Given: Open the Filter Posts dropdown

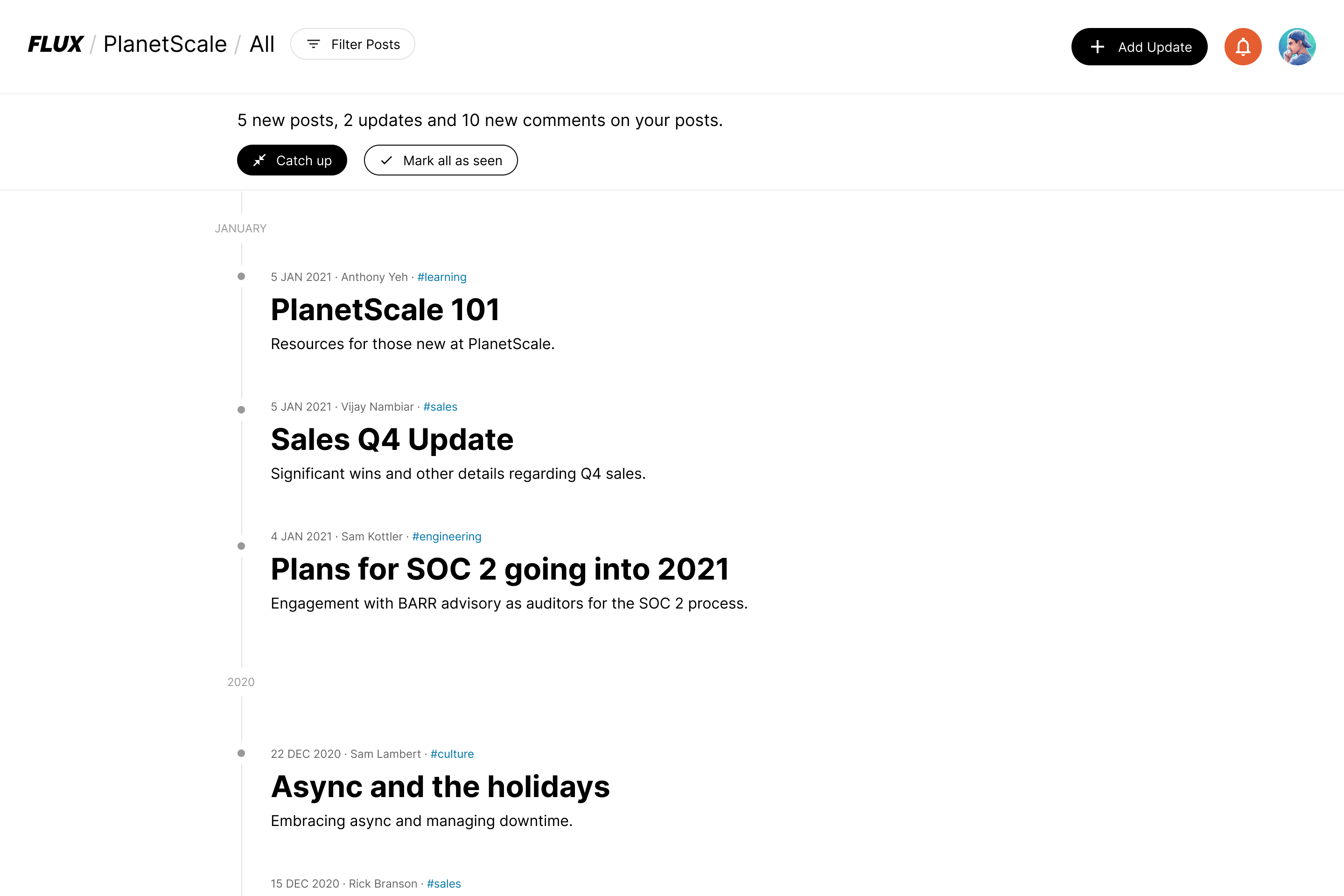Looking at the screenshot, I should (x=353, y=44).
